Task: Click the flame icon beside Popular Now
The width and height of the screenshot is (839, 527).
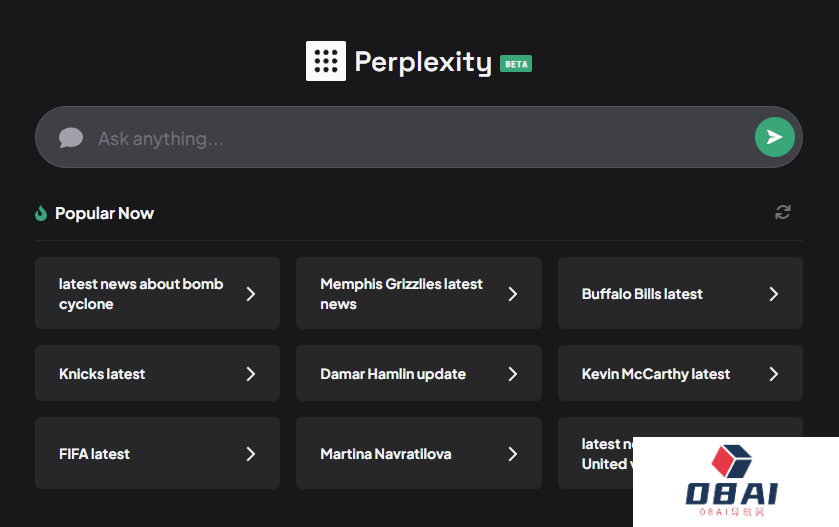Action: (41, 213)
